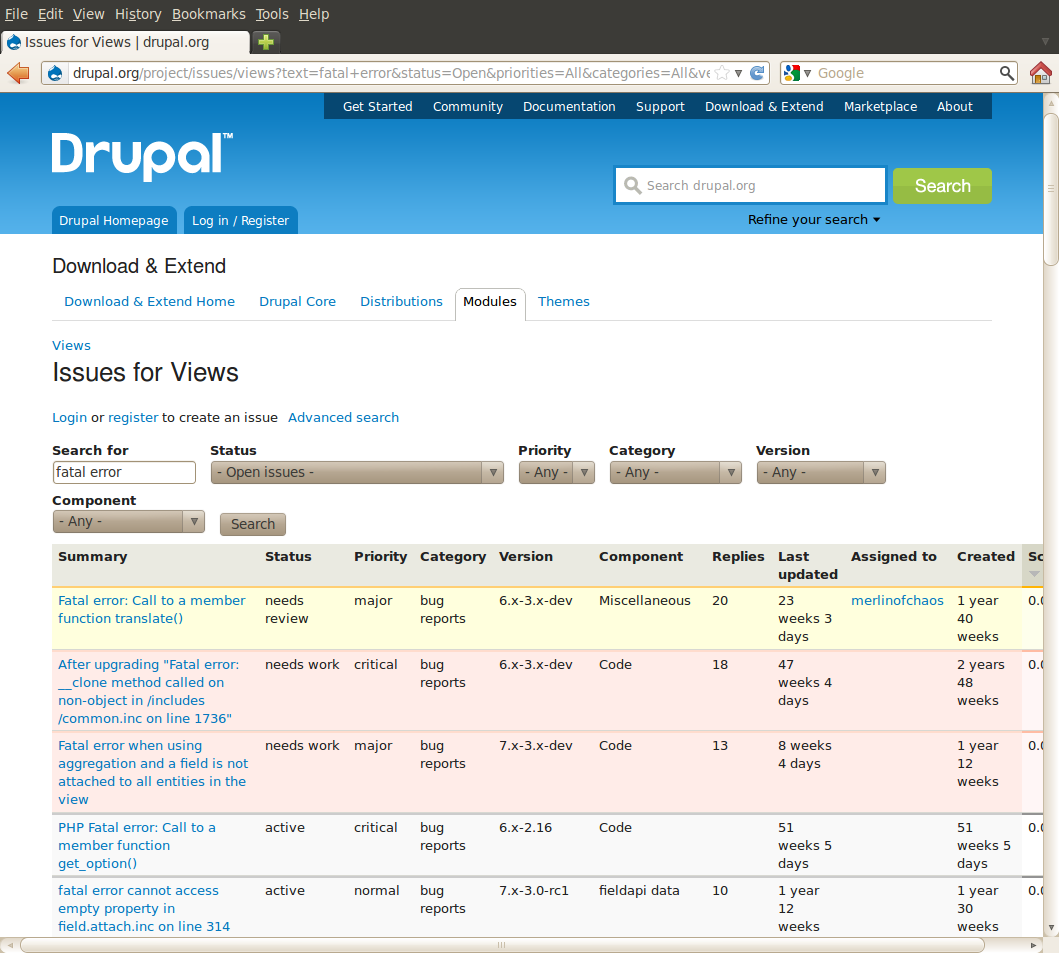The height and width of the screenshot is (953, 1059).
Task: Go back with the orange arrow button
Action: click(18, 73)
